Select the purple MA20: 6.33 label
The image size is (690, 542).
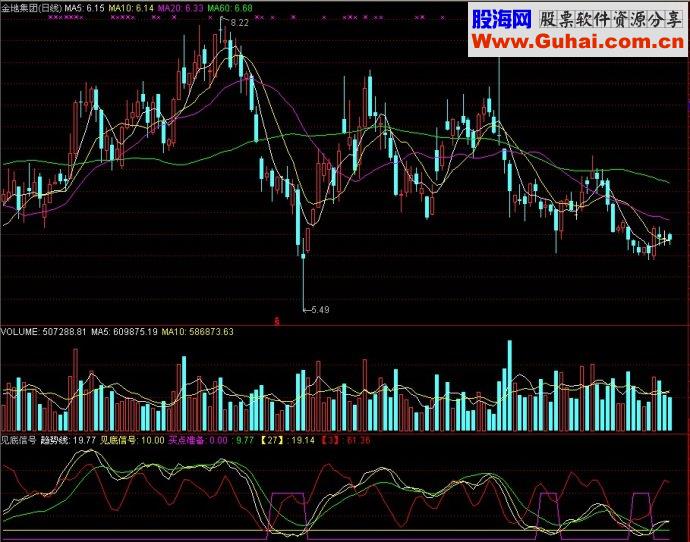(x=180, y=8)
